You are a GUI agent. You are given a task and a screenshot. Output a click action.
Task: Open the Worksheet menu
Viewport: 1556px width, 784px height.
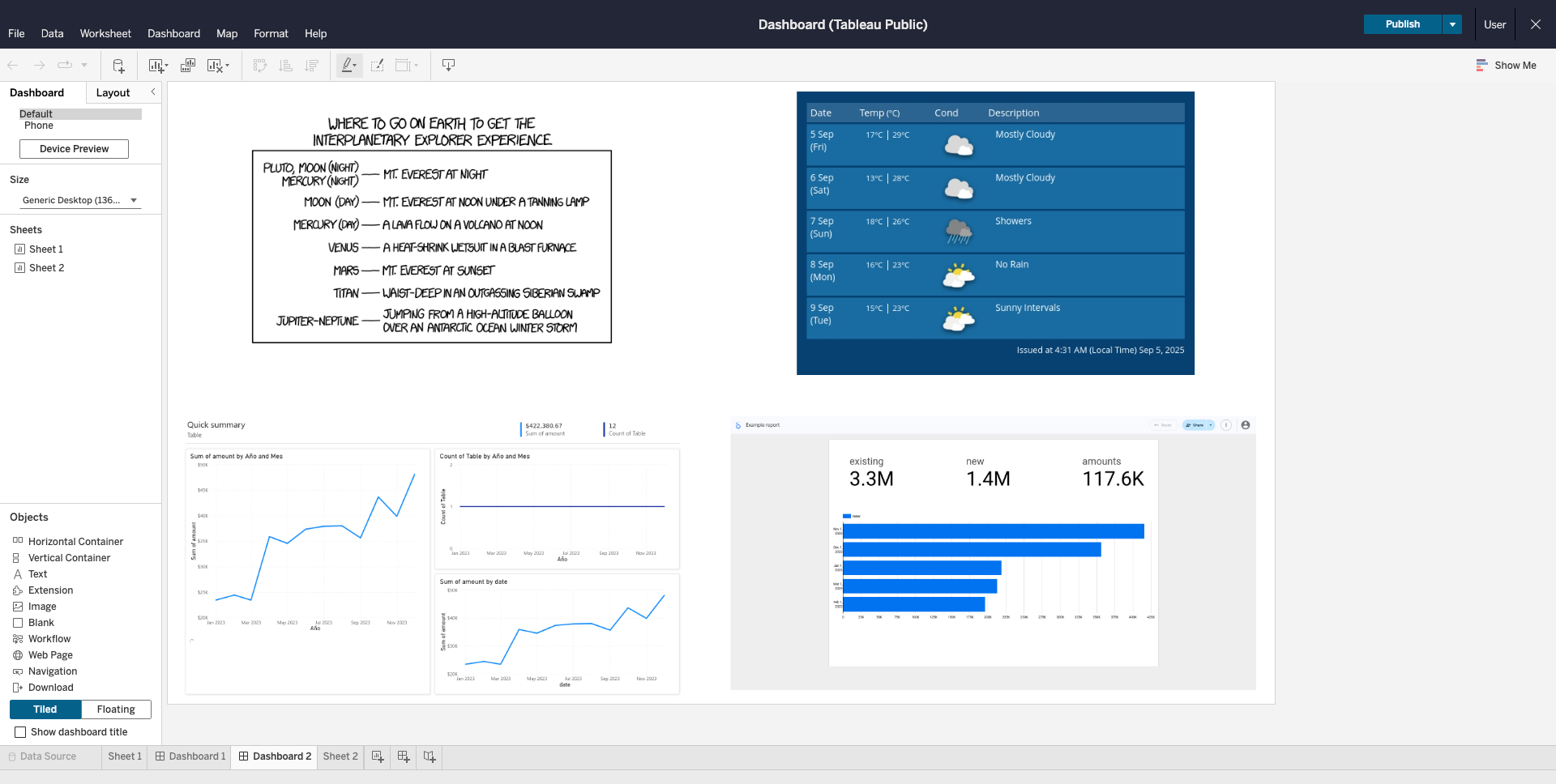tap(105, 34)
